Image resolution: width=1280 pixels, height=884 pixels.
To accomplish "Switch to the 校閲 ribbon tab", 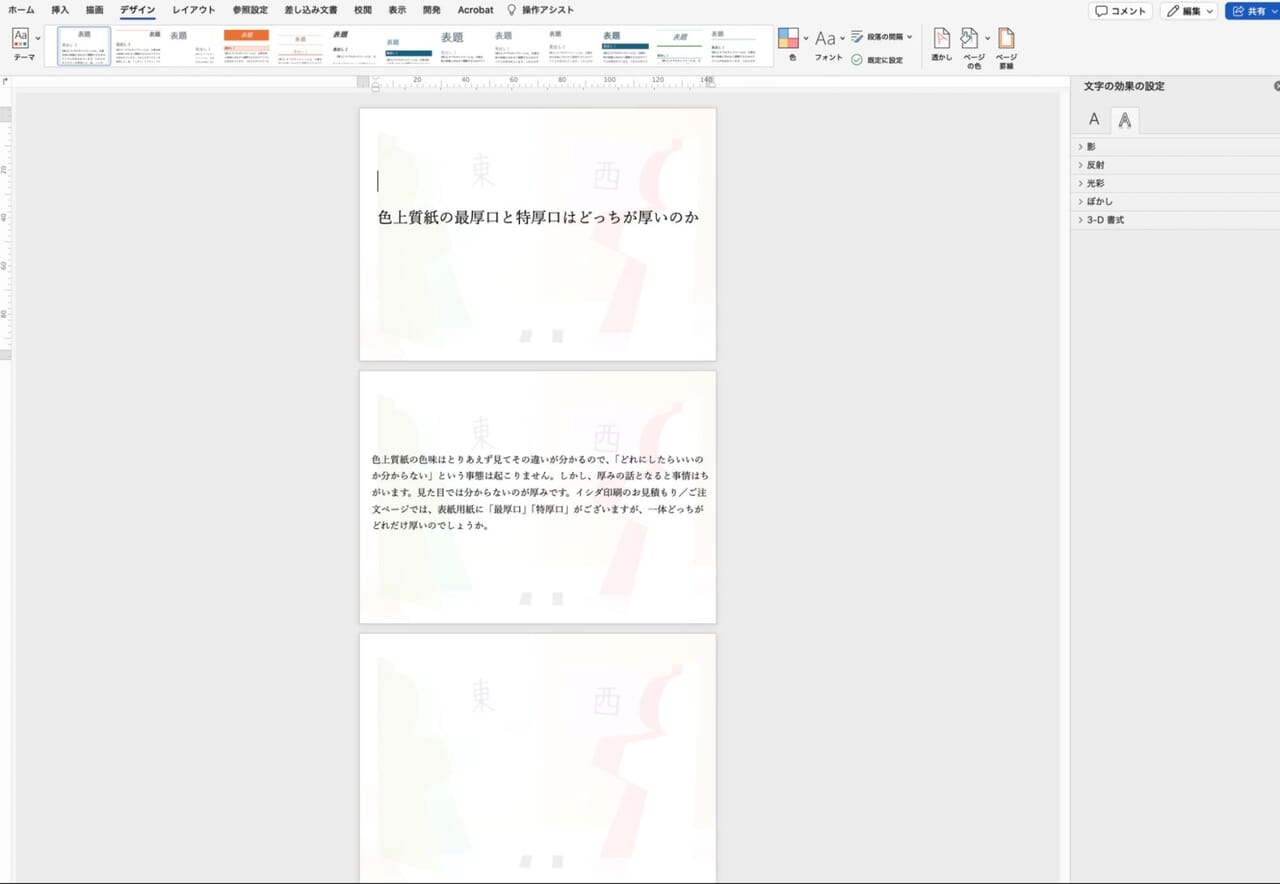I will coord(362,10).
